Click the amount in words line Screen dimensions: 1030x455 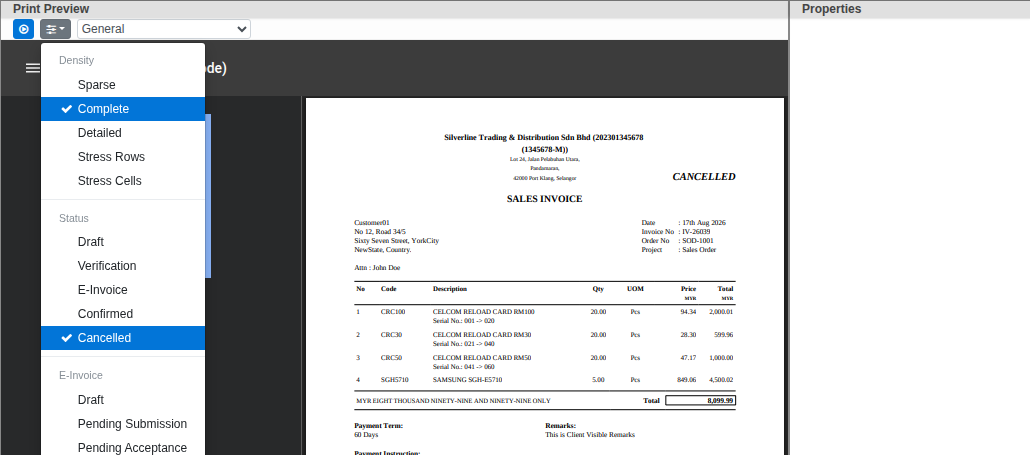point(453,401)
